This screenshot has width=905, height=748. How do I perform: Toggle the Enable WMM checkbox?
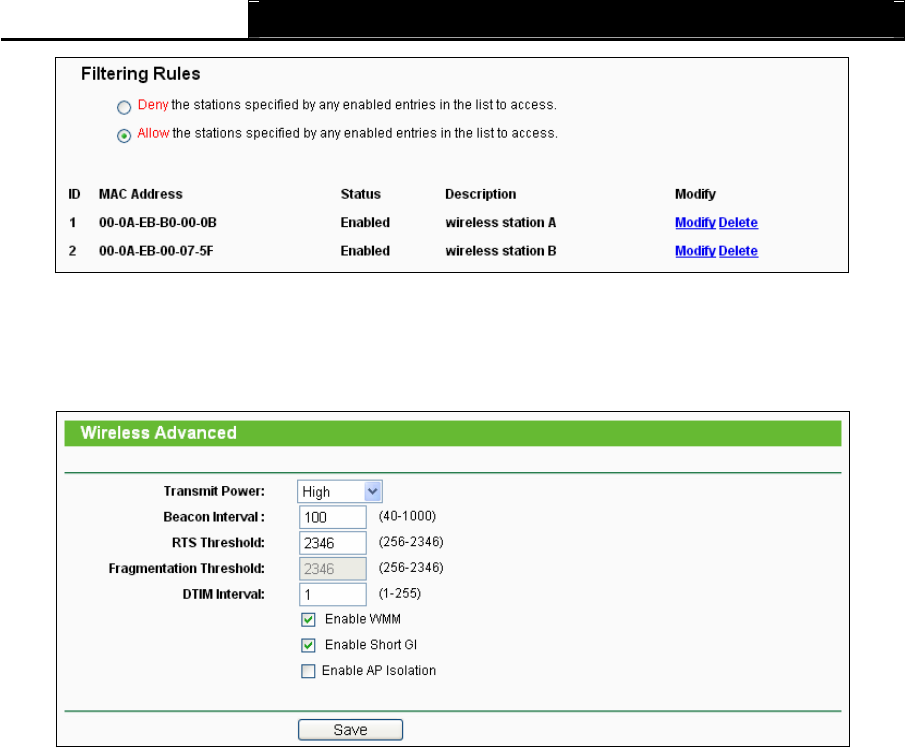[308, 620]
